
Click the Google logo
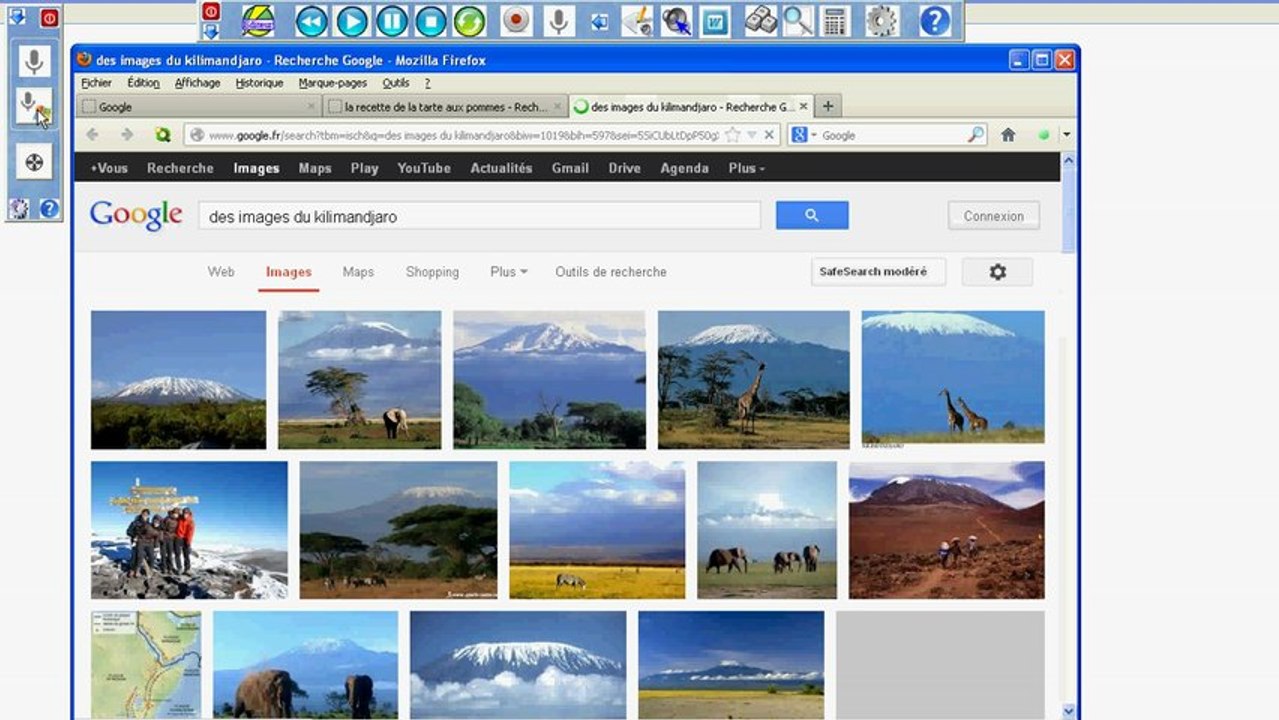click(x=136, y=215)
